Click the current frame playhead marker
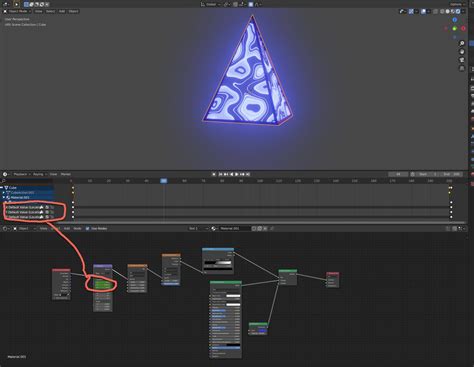 [x=164, y=181]
